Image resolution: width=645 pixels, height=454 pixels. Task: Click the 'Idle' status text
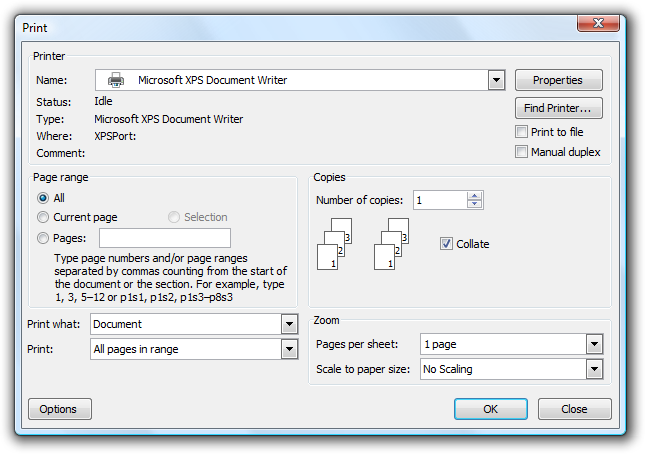[x=103, y=101]
